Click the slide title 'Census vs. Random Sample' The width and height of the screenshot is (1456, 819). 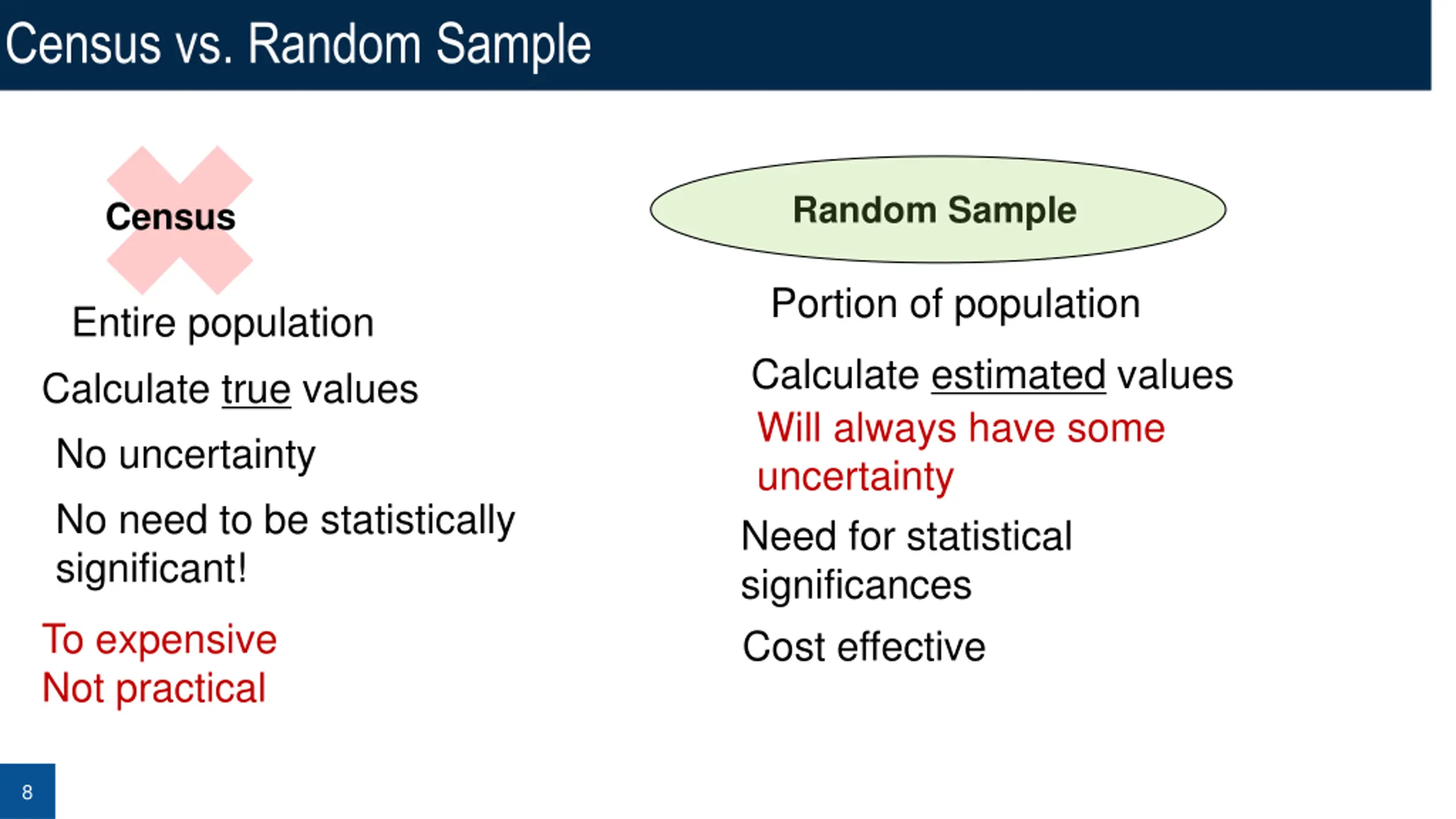tap(298, 44)
